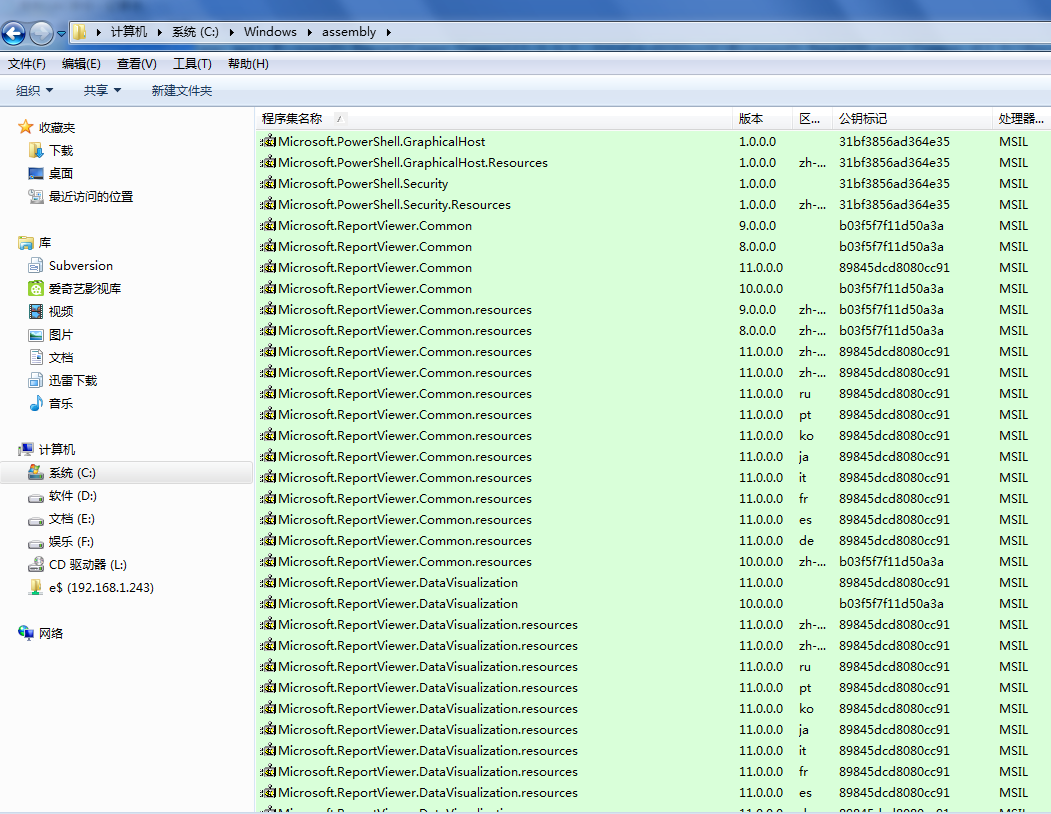
Task: Navigate to Windows via the breadcrumb
Action: (270, 31)
